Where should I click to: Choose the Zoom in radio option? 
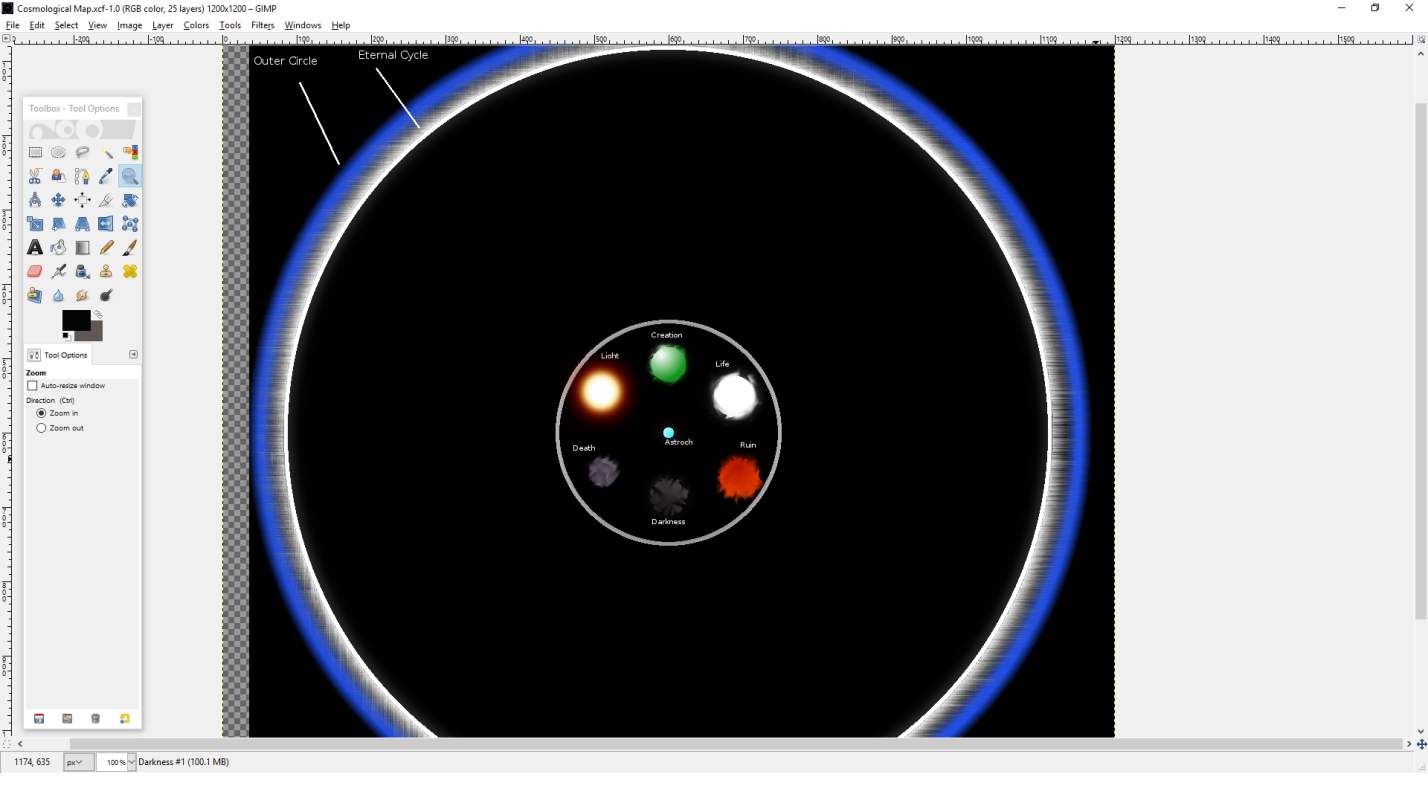(x=41, y=413)
